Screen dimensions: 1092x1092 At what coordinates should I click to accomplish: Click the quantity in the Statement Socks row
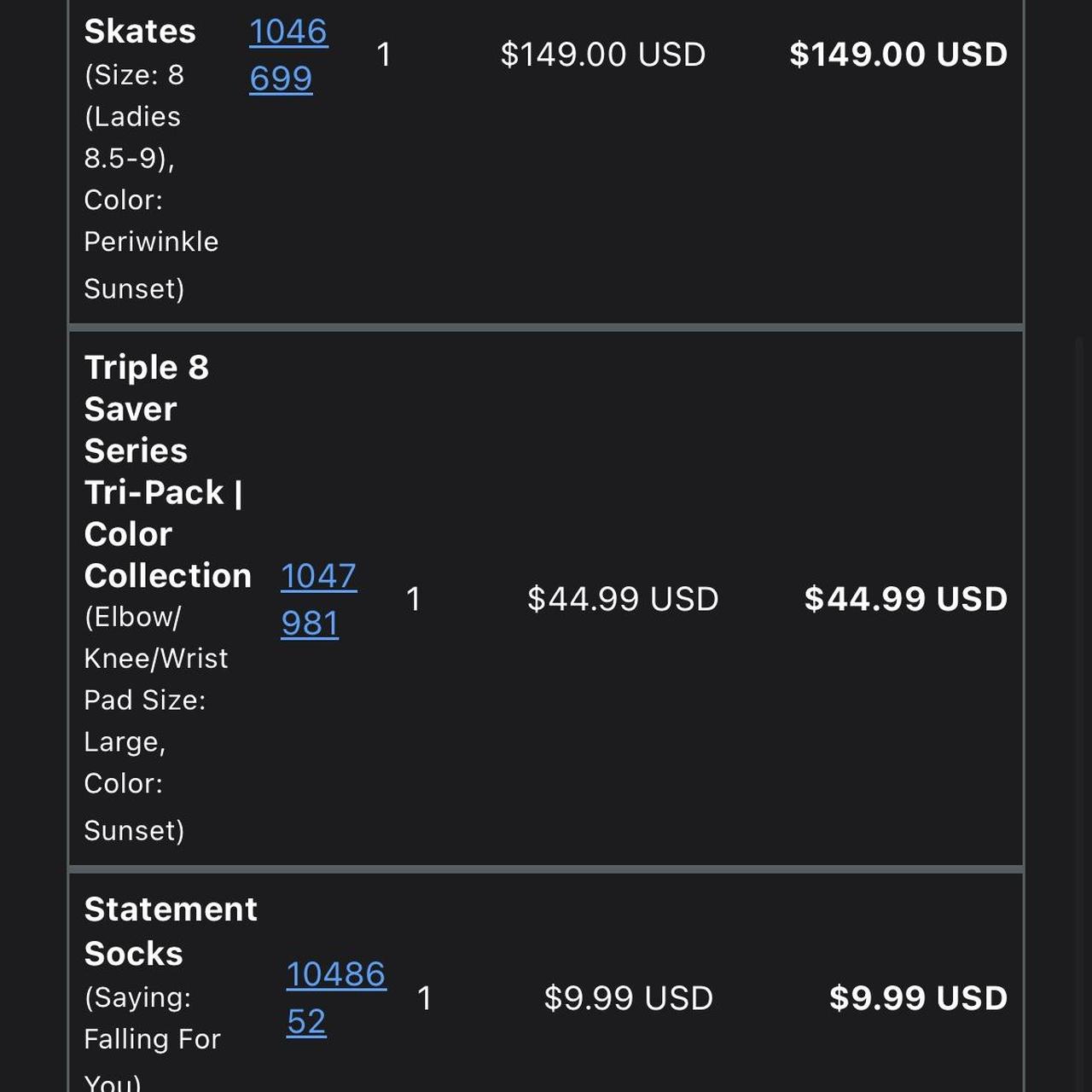point(424,998)
